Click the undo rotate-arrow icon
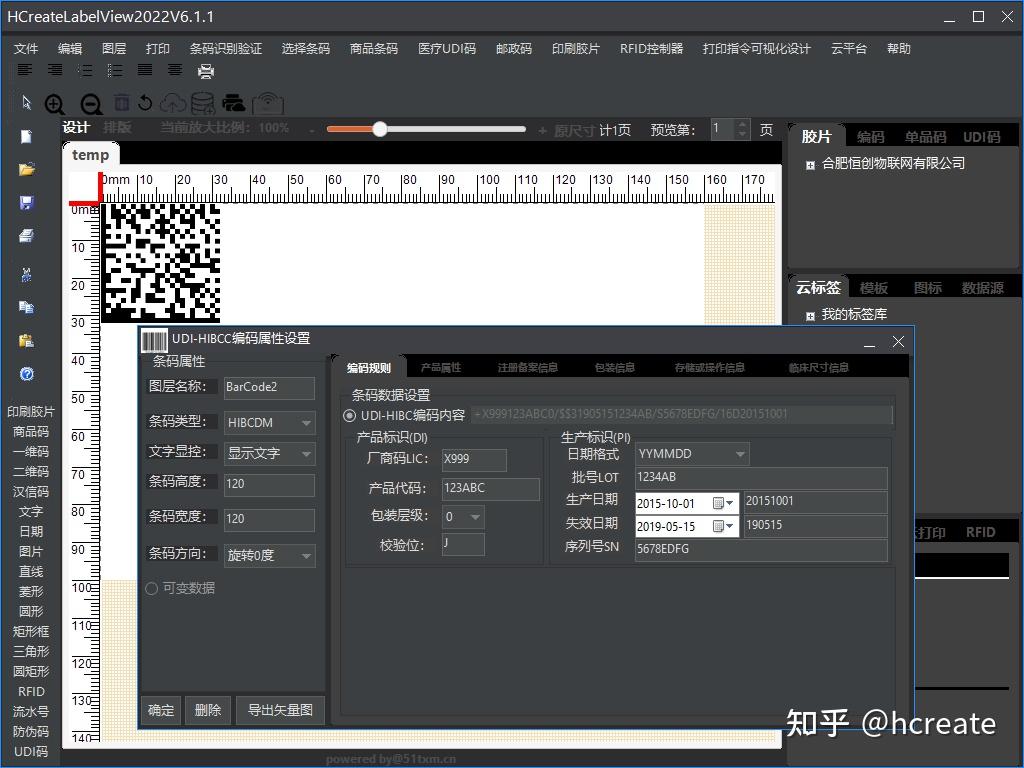1024x768 pixels. (145, 103)
